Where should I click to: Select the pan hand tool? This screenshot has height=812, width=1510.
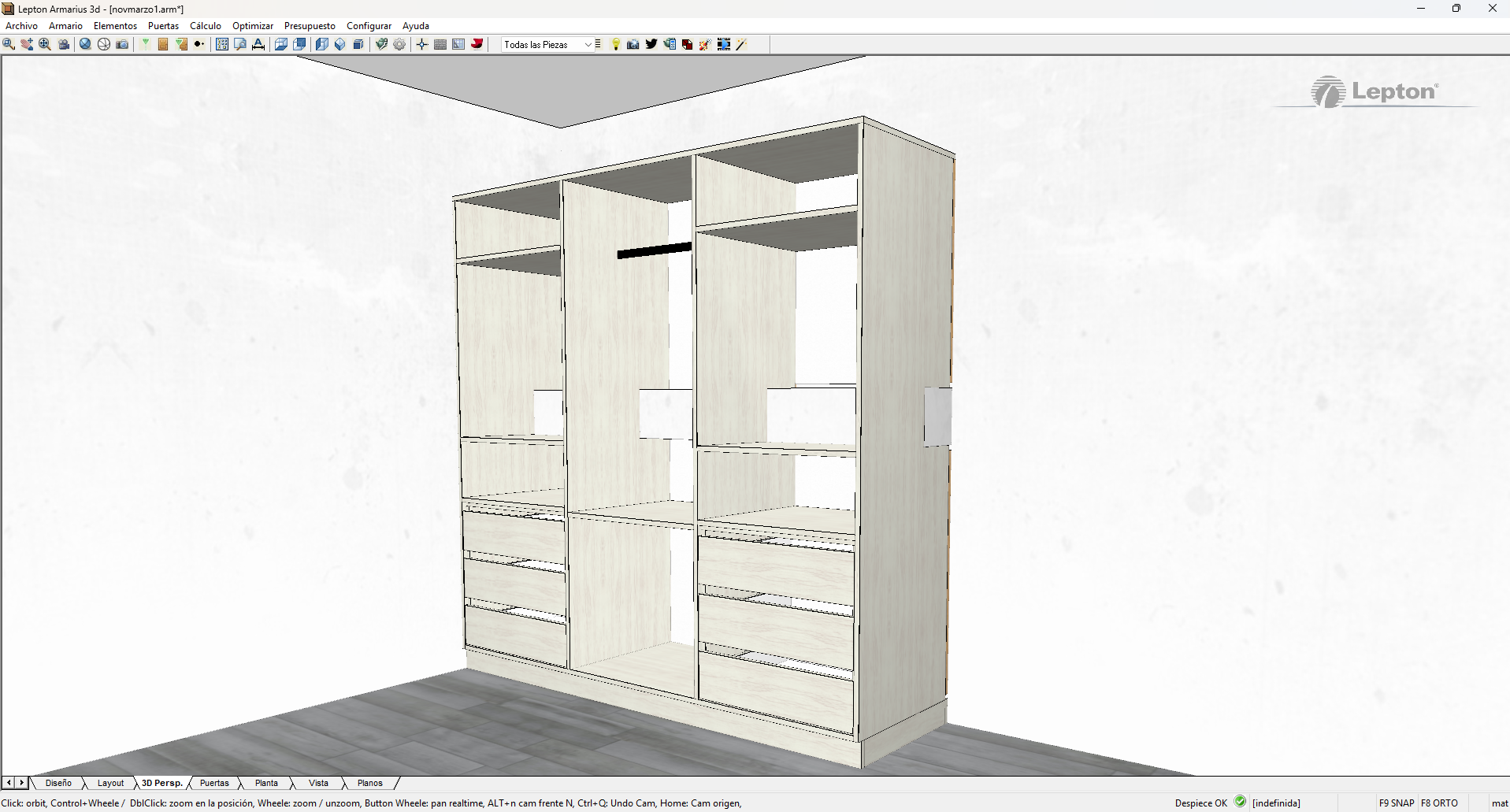click(x=27, y=44)
